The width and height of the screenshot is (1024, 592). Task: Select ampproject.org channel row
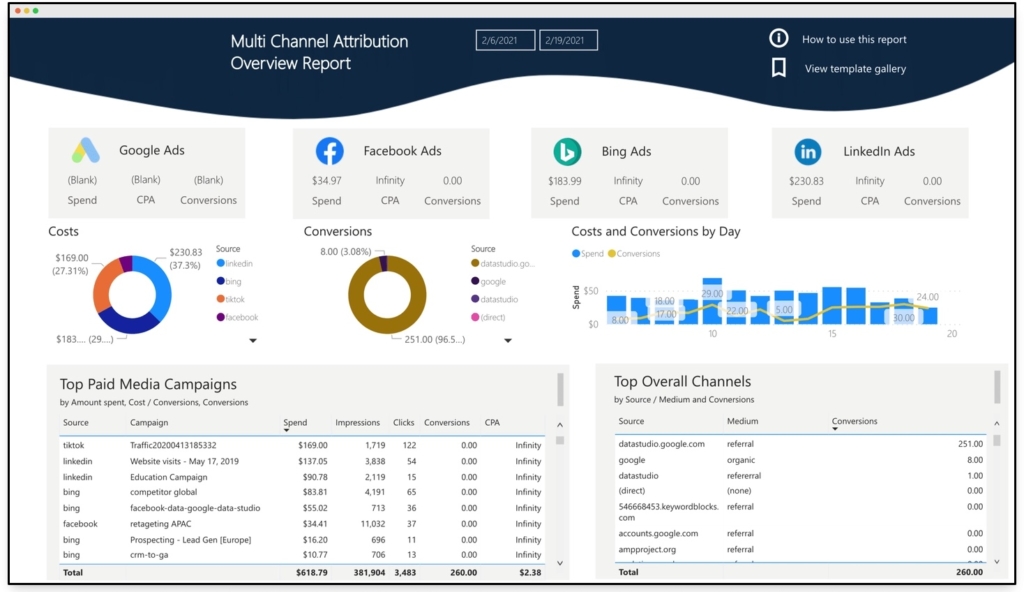click(800, 550)
